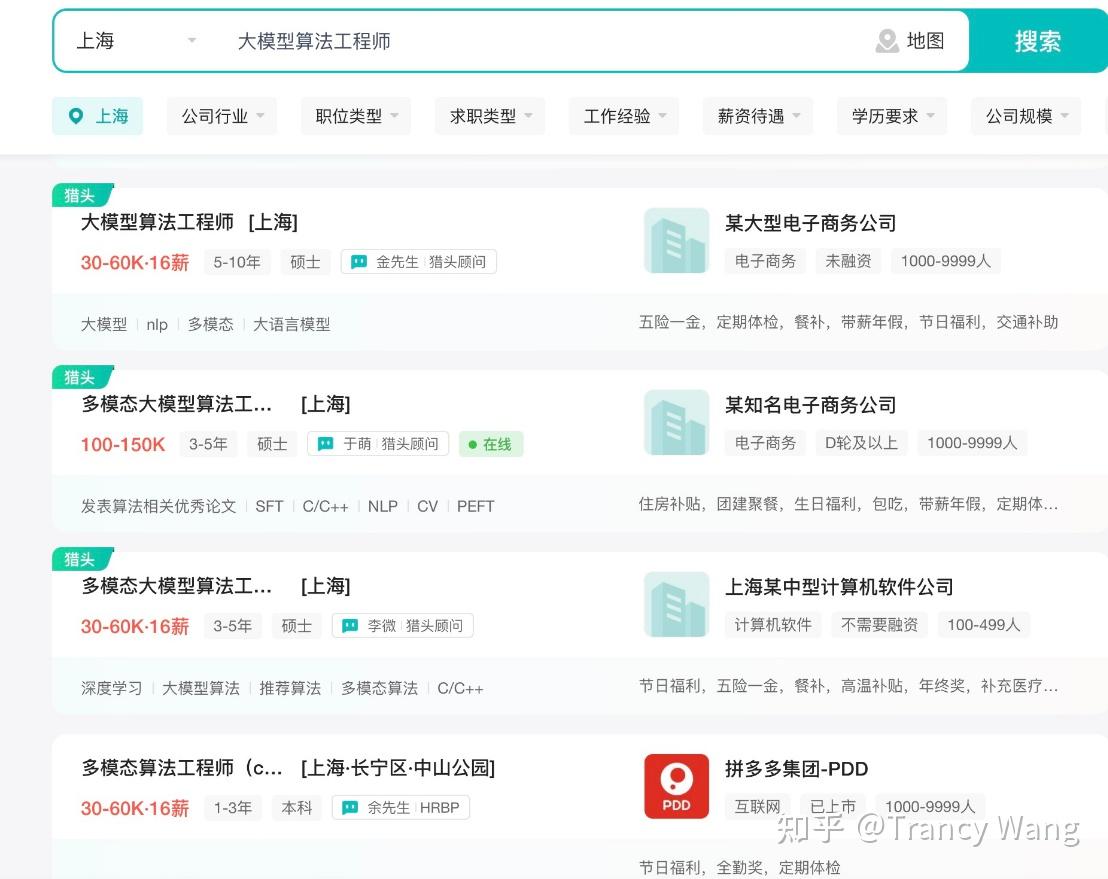Image resolution: width=1108 pixels, height=879 pixels.
Task: Open chat icon next to 于萌 猎头顾问
Action: tap(326, 444)
